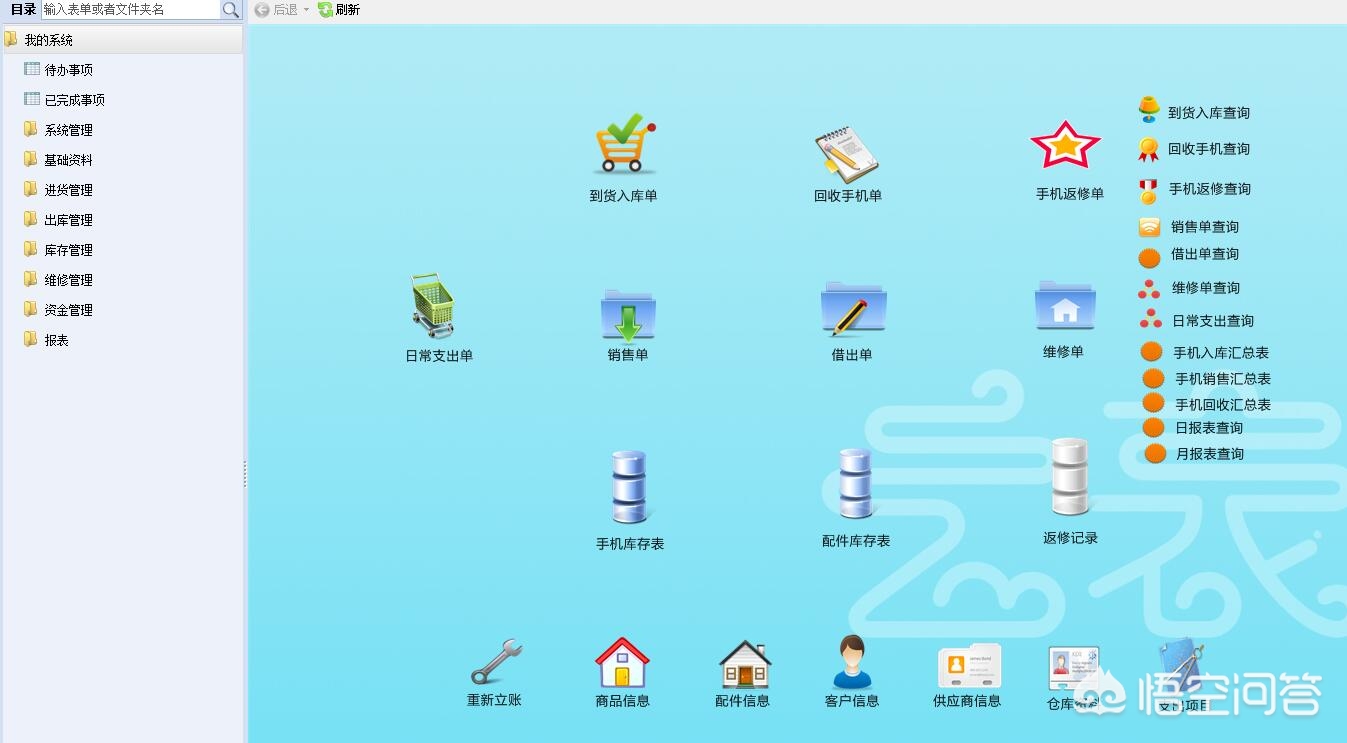Viewport: 1347px width, 743px height.
Task: Click the icon beside 到货入库查询
Action: (1149, 110)
